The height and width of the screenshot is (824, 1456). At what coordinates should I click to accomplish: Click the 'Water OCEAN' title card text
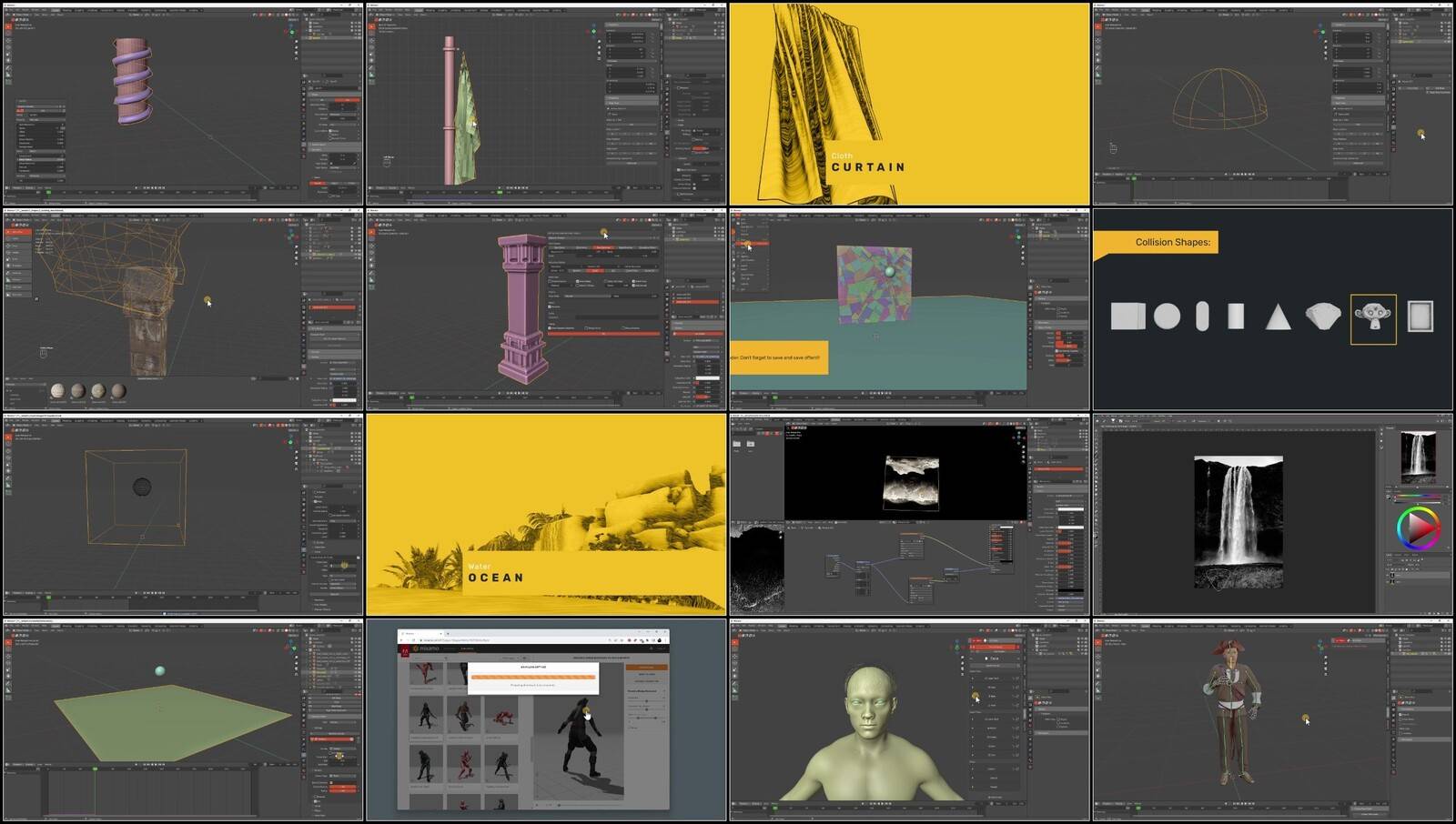pos(496,574)
